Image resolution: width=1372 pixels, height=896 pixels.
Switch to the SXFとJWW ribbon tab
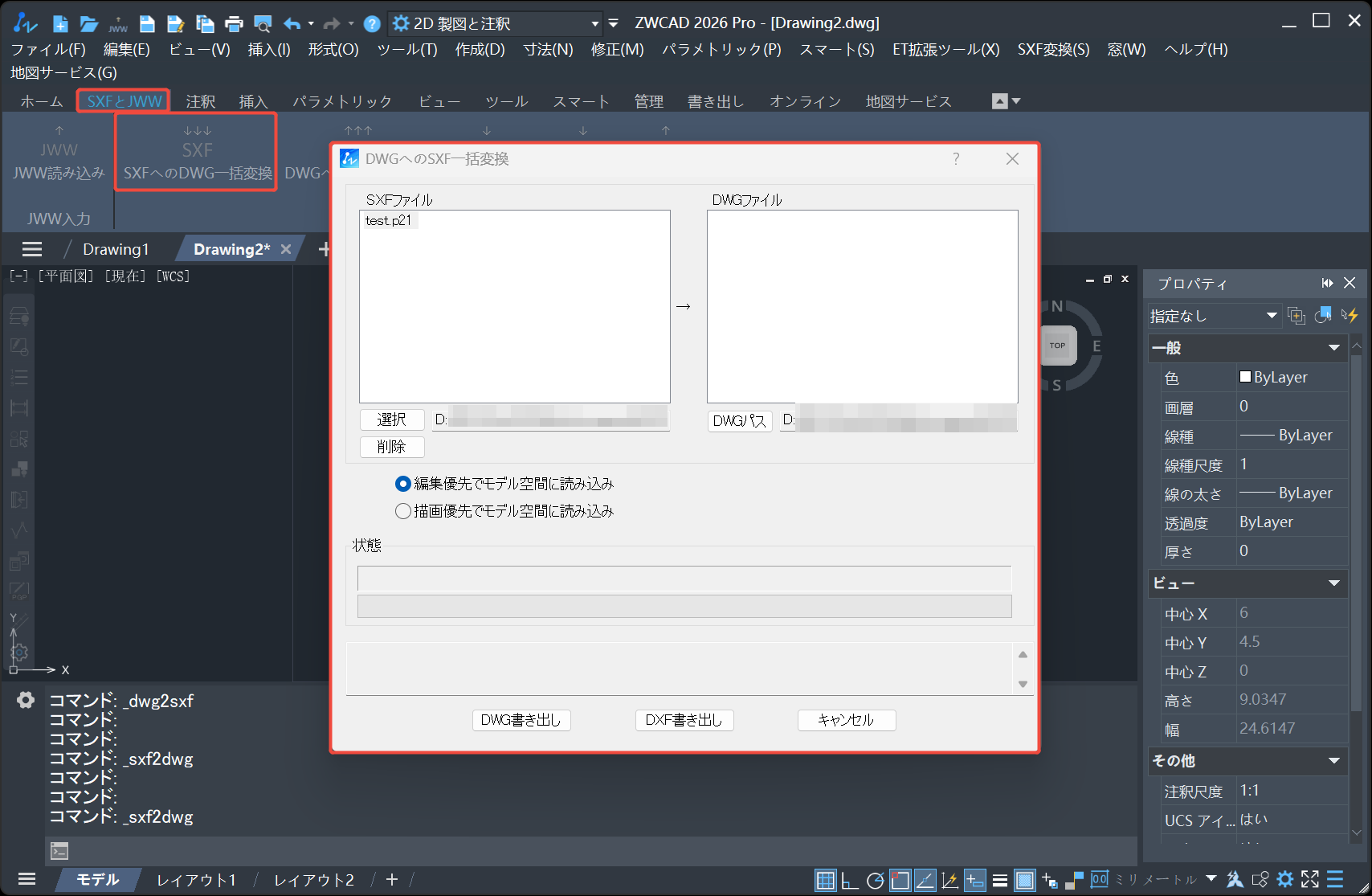pyautogui.click(x=122, y=100)
